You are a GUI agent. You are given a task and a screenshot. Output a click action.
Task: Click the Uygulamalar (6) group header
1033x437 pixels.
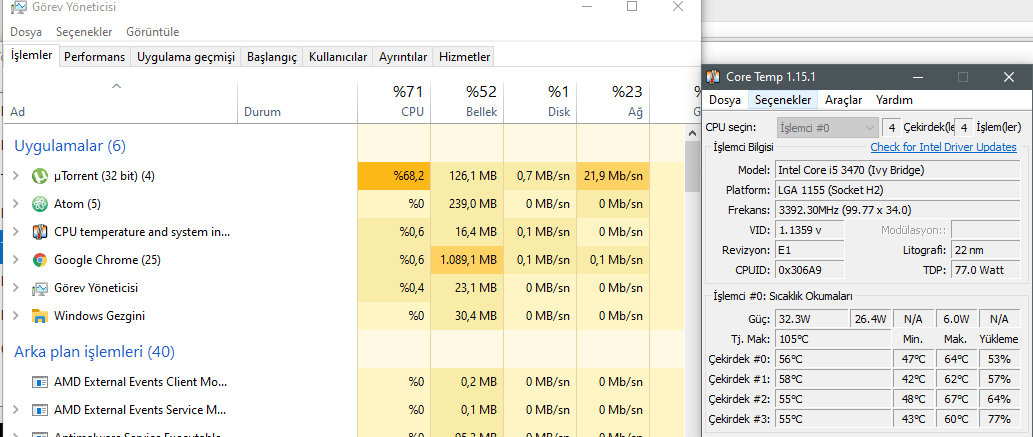pyautogui.click(x=70, y=146)
